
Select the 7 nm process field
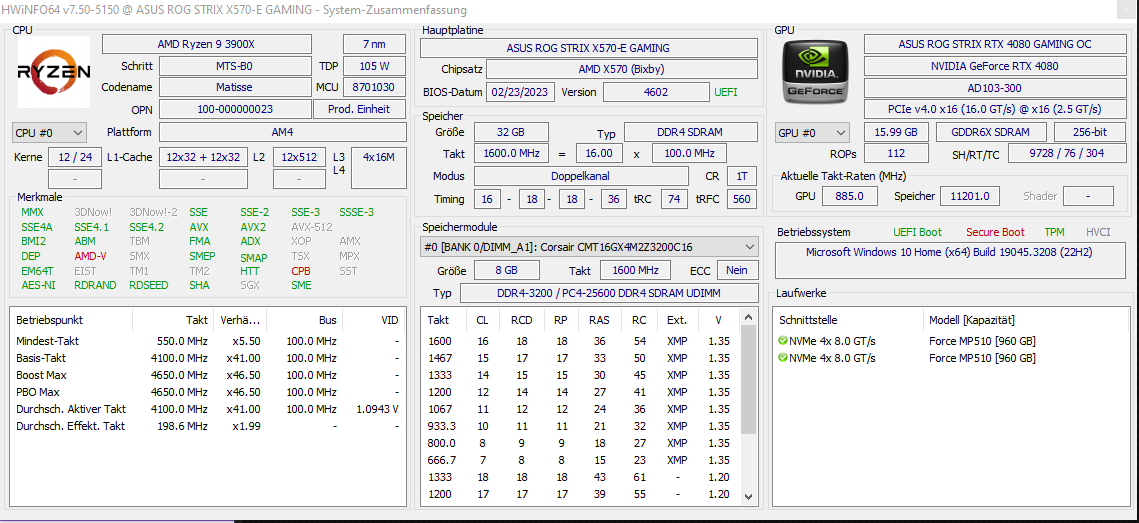click(x=374, y=44)
